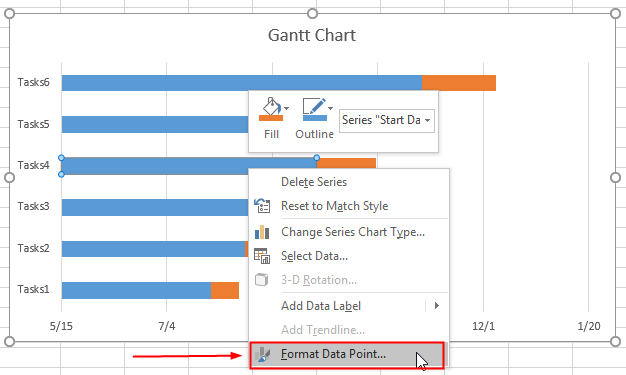Open the Outline color dropdown arrow
Viewport: 626px width, 375px height.
331,108
